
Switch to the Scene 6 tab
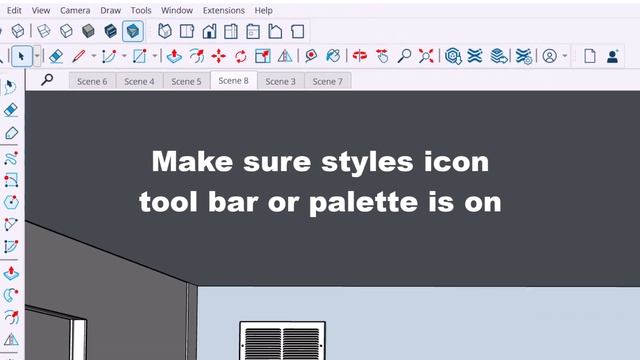pos(92,81)
